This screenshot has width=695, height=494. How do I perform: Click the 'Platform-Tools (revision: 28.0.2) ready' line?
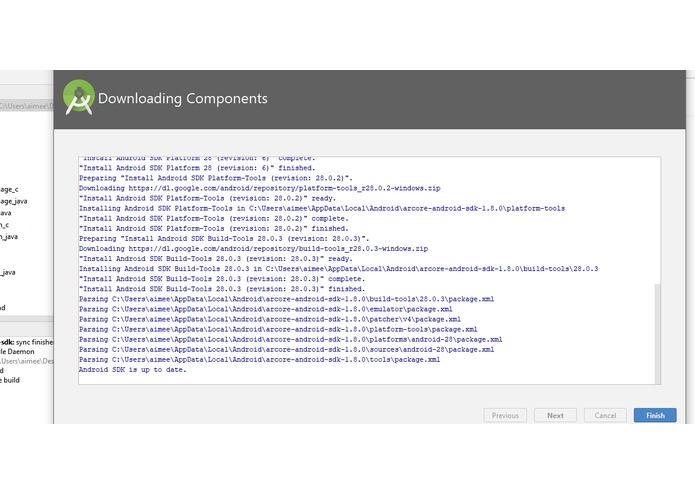coord(207,198)
